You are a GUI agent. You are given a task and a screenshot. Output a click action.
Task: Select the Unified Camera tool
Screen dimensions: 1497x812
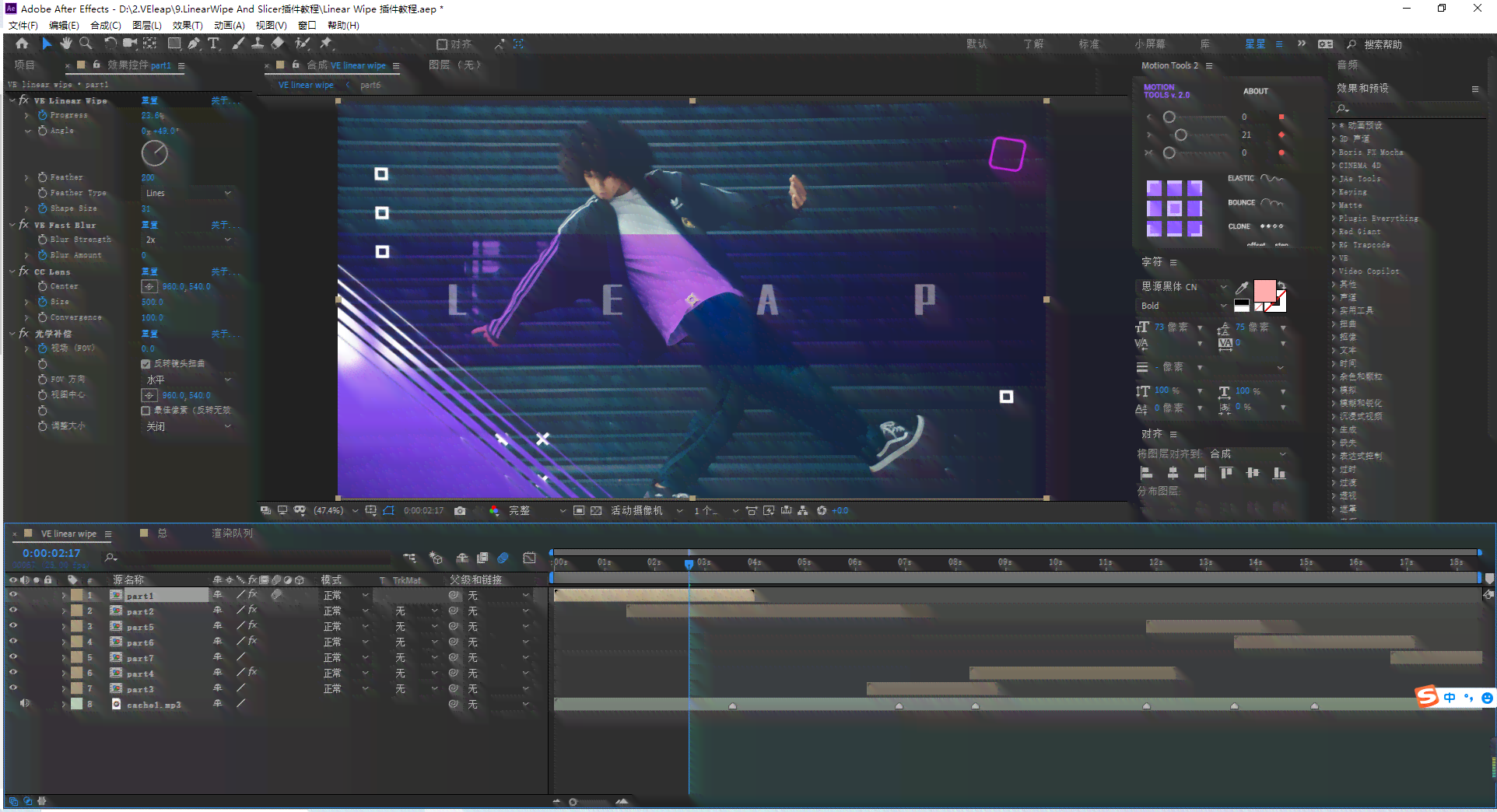[129, 44]
